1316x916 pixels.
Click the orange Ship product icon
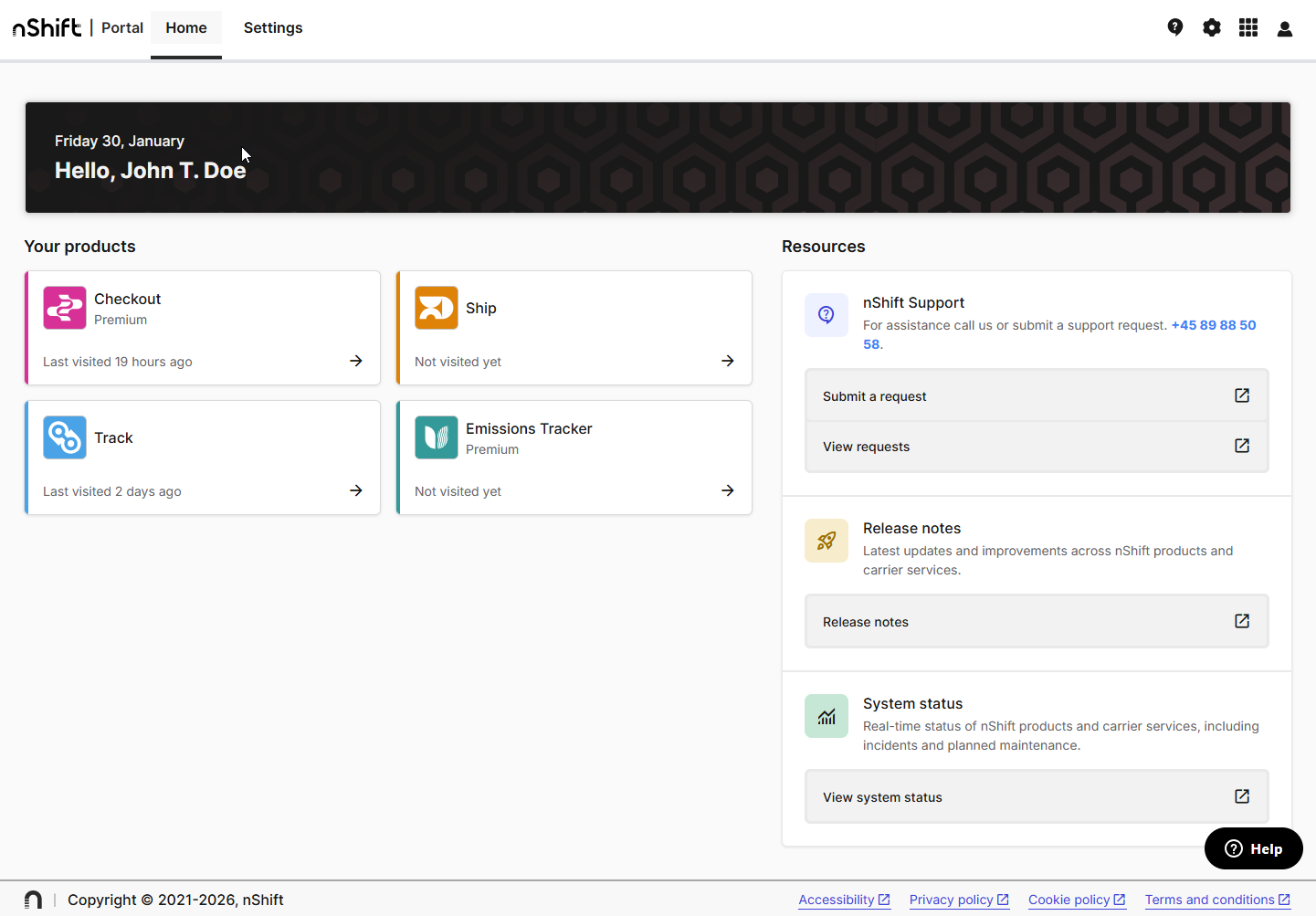pyautogui.click(x=437, y=308)
